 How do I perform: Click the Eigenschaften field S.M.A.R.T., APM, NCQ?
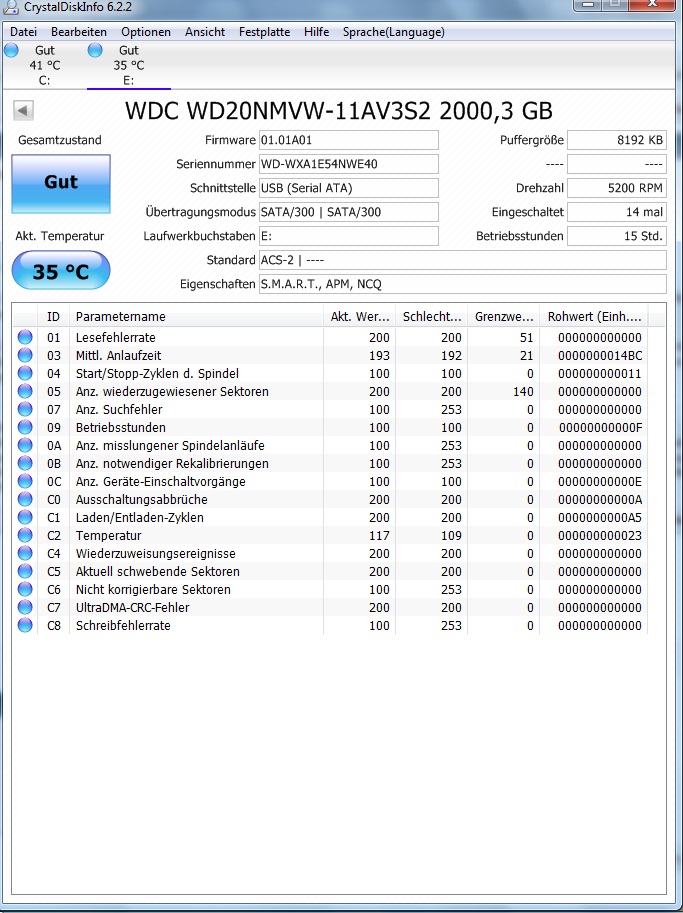(463, 284)
